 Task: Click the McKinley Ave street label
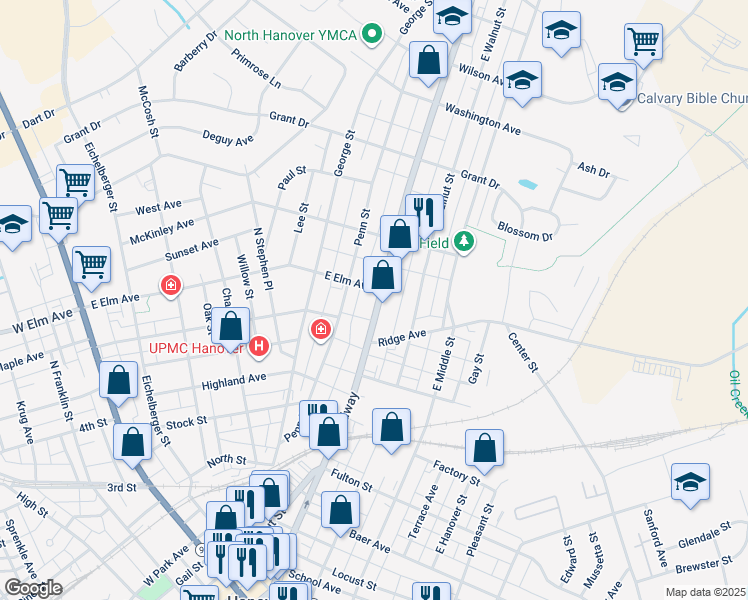[x=162, y=231]
